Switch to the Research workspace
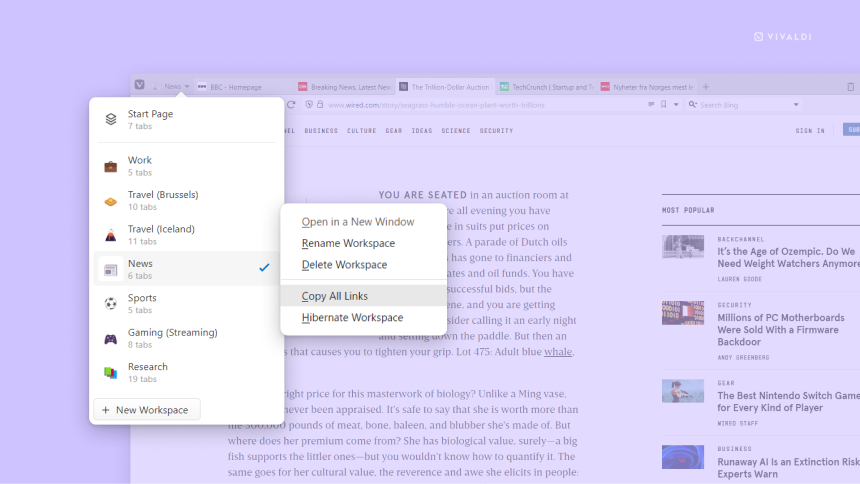The image size is (860, 484). (186, 372)
